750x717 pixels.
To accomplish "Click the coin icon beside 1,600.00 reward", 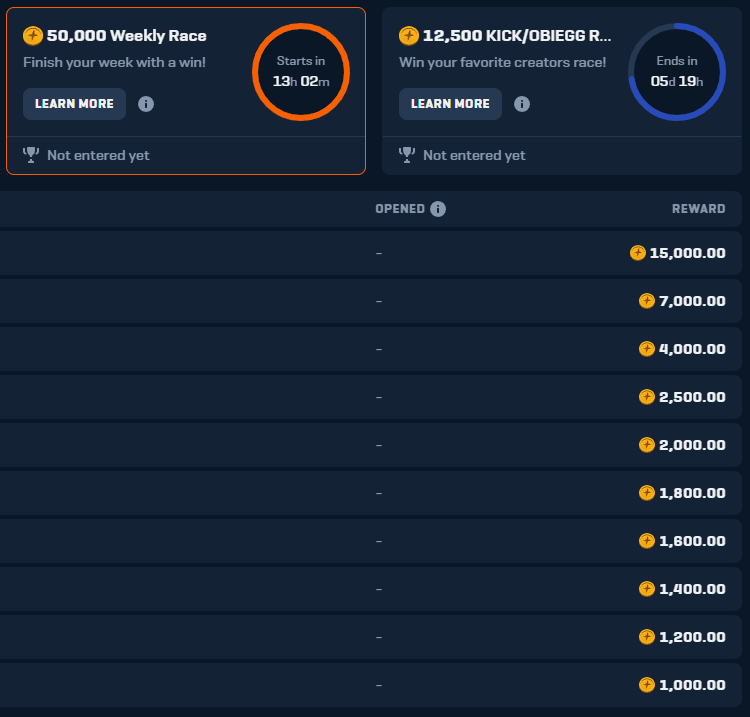I will (x=647, y=541).
